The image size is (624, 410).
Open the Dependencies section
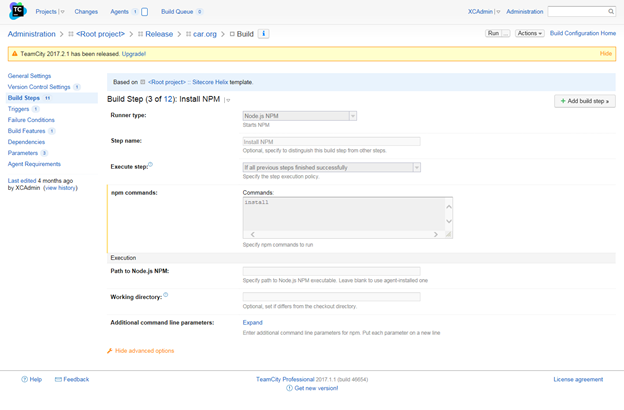[26, 142]
